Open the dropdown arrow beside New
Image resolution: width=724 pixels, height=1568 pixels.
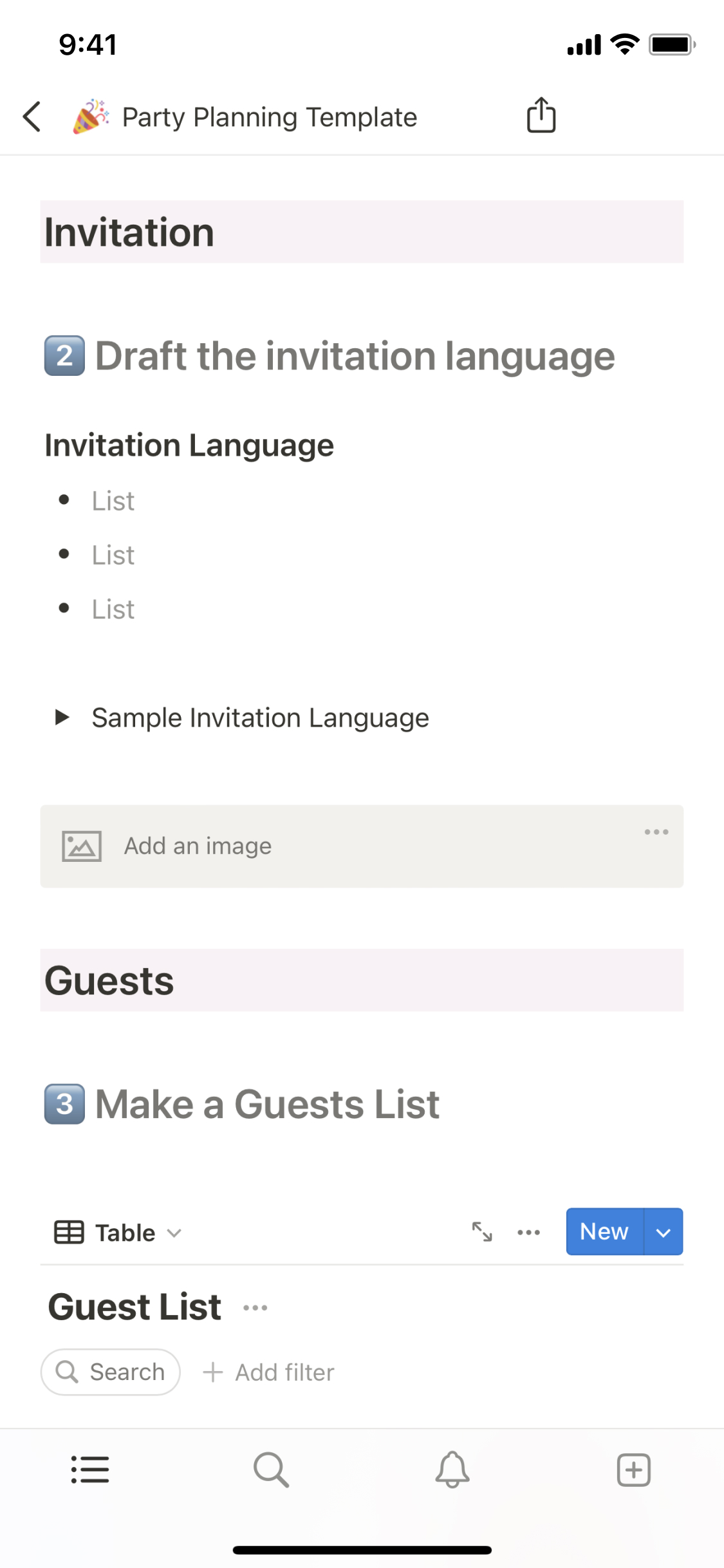pos(663,1232)
